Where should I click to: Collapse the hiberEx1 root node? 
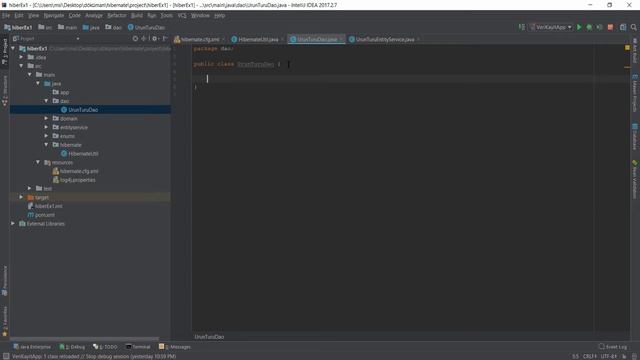point(13,49)
